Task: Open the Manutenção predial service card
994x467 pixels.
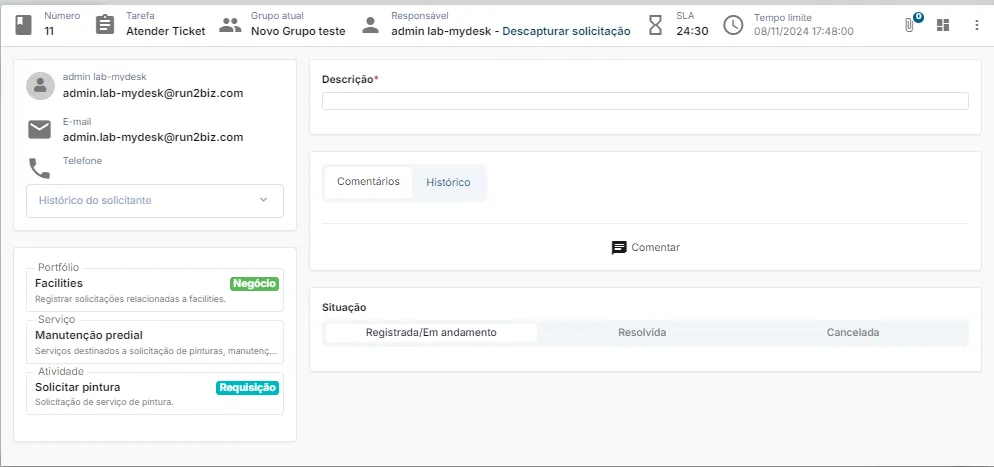Action: [155, 342]
